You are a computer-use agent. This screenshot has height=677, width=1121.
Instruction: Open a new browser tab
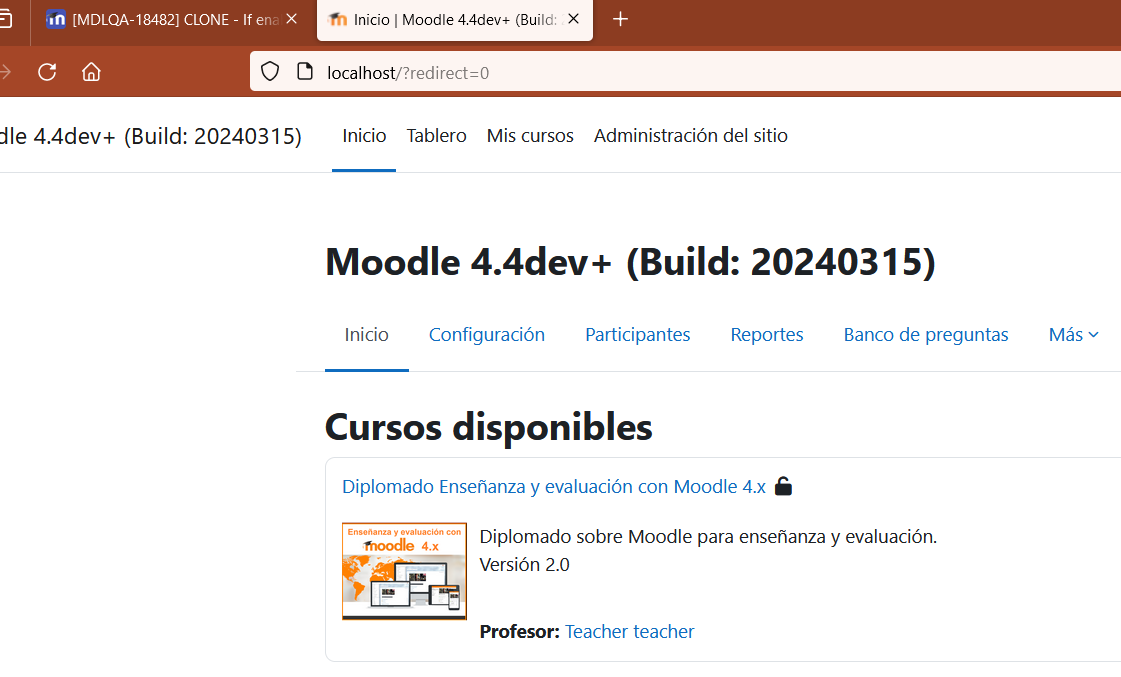pos(621,19)
